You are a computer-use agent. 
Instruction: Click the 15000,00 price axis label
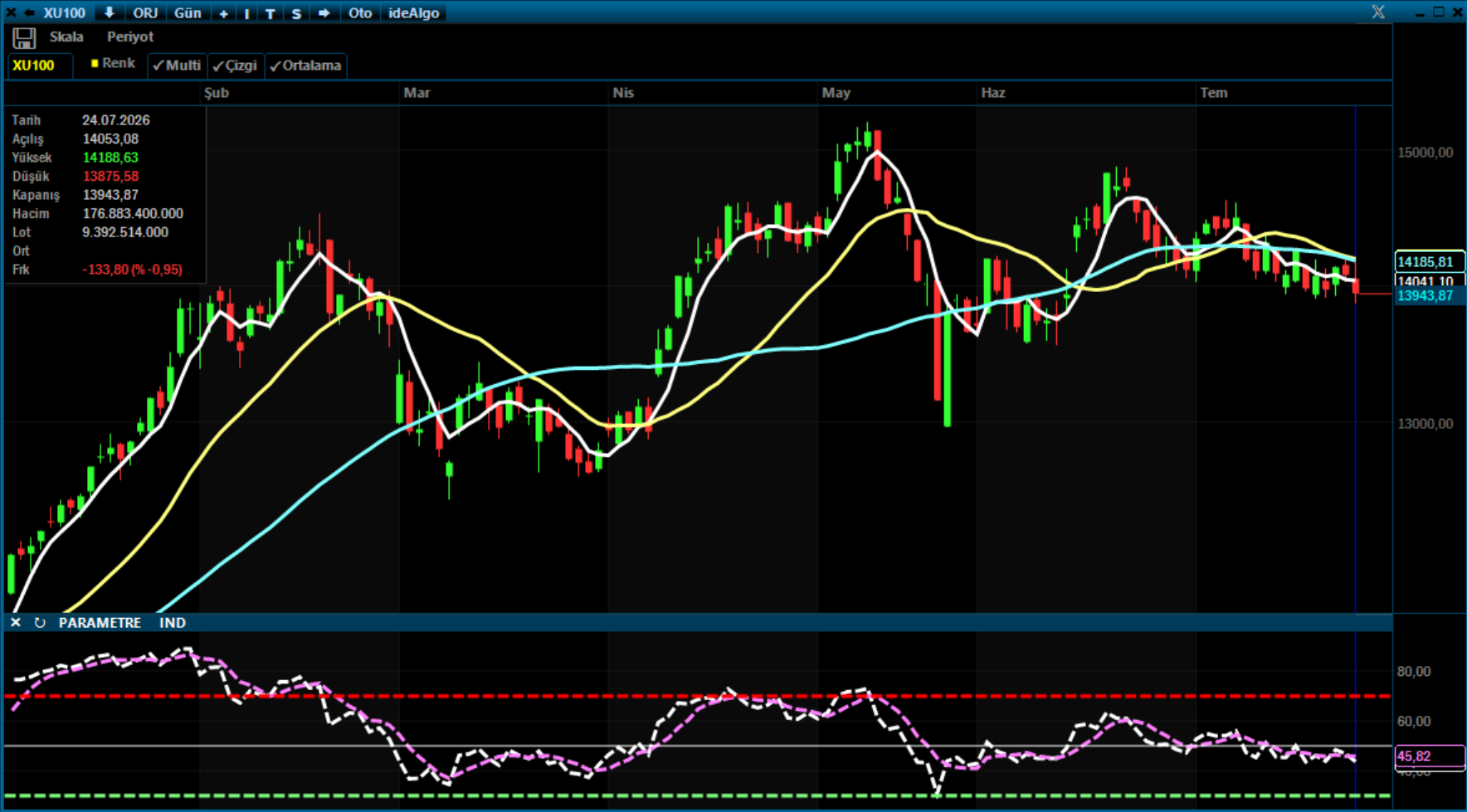pyautogui.click(x=1426, y=153)
